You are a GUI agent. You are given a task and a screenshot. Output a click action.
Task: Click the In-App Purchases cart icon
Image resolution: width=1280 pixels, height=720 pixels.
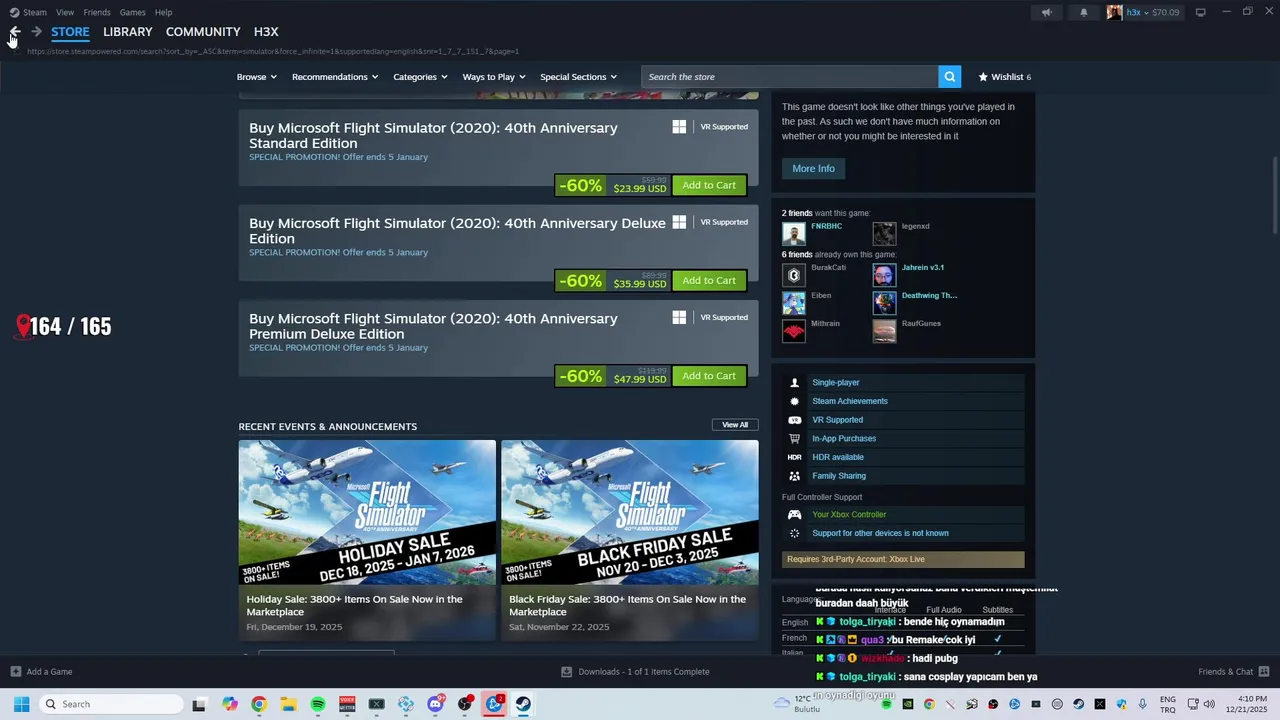pyautogui.click(x=795, y=439)
